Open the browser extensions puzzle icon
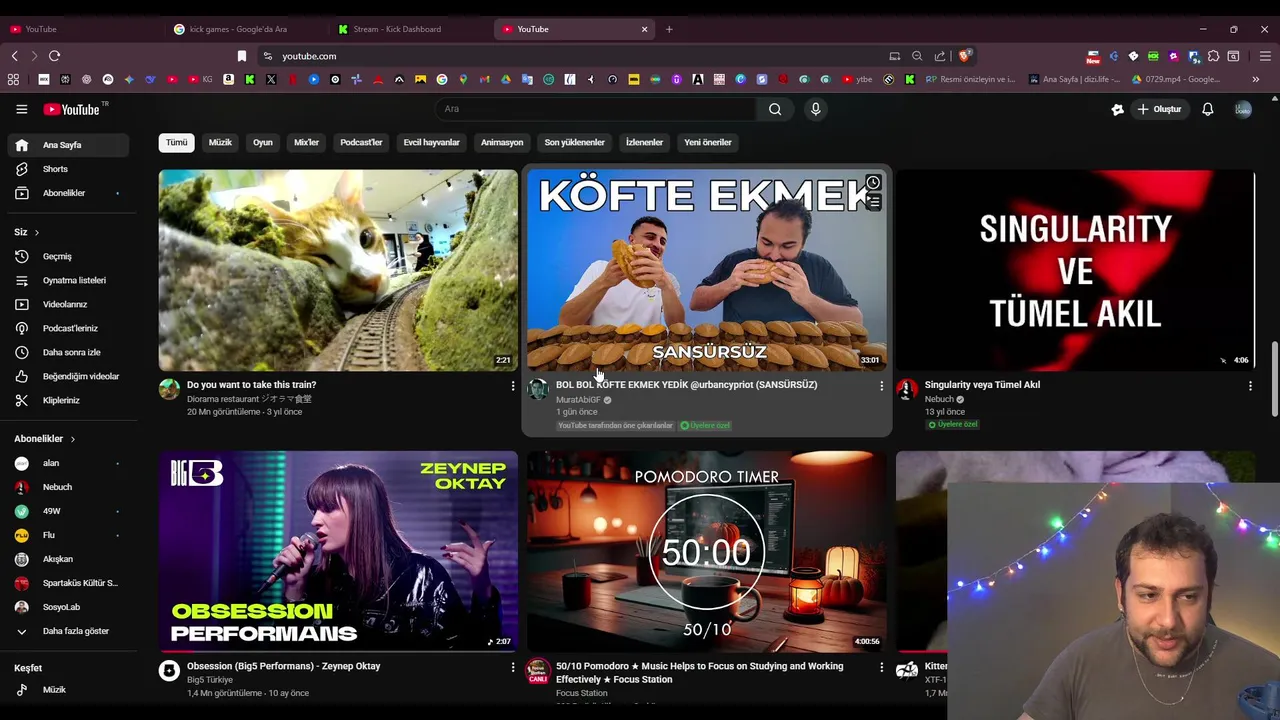The width and height of the screenshot is (1280, 720). coord(1214,56)
